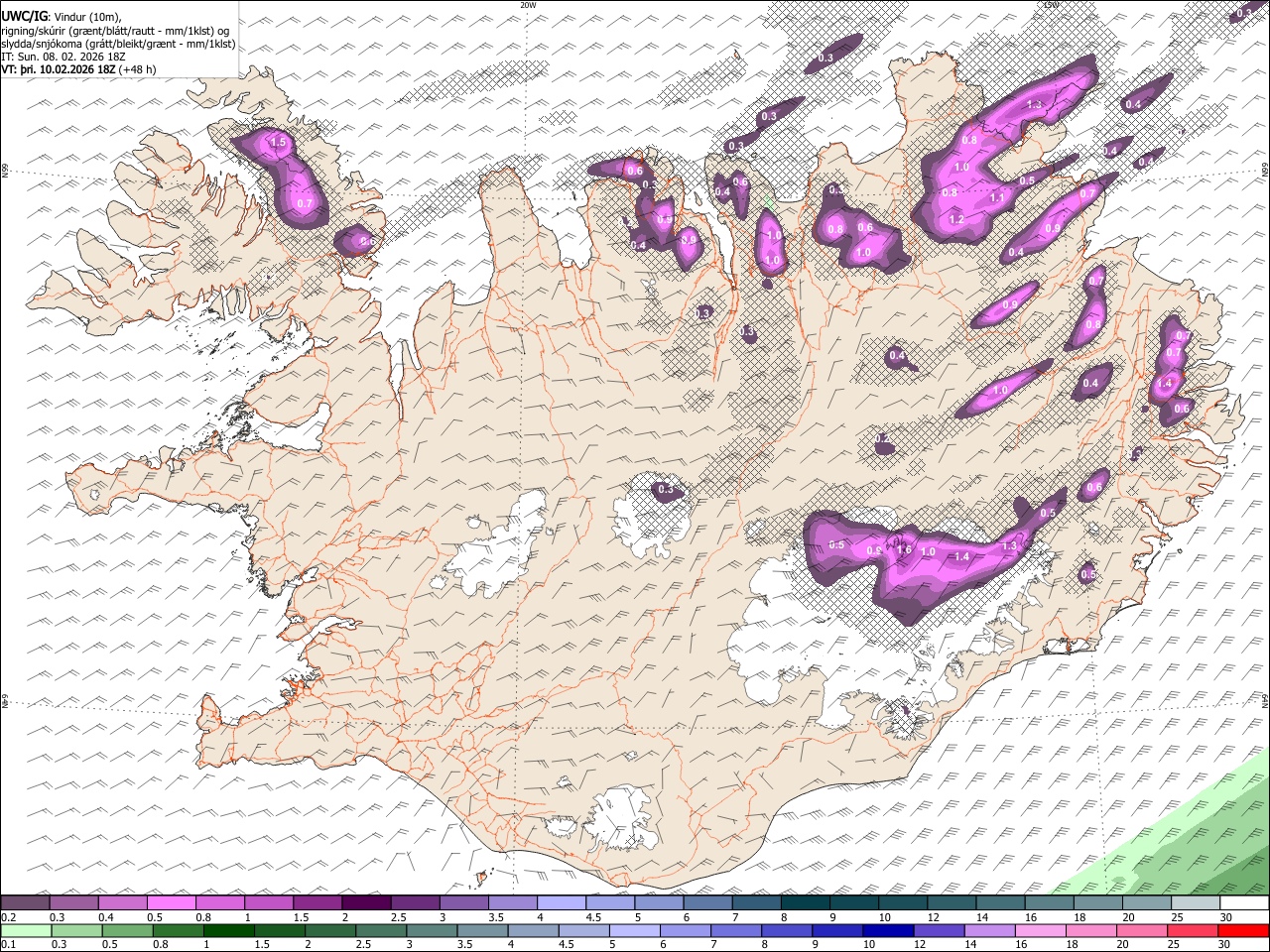Screen dimensions: 1270x952
Task: Select the deep purple snow swatch labeled 2
Action: pos(366,903)
